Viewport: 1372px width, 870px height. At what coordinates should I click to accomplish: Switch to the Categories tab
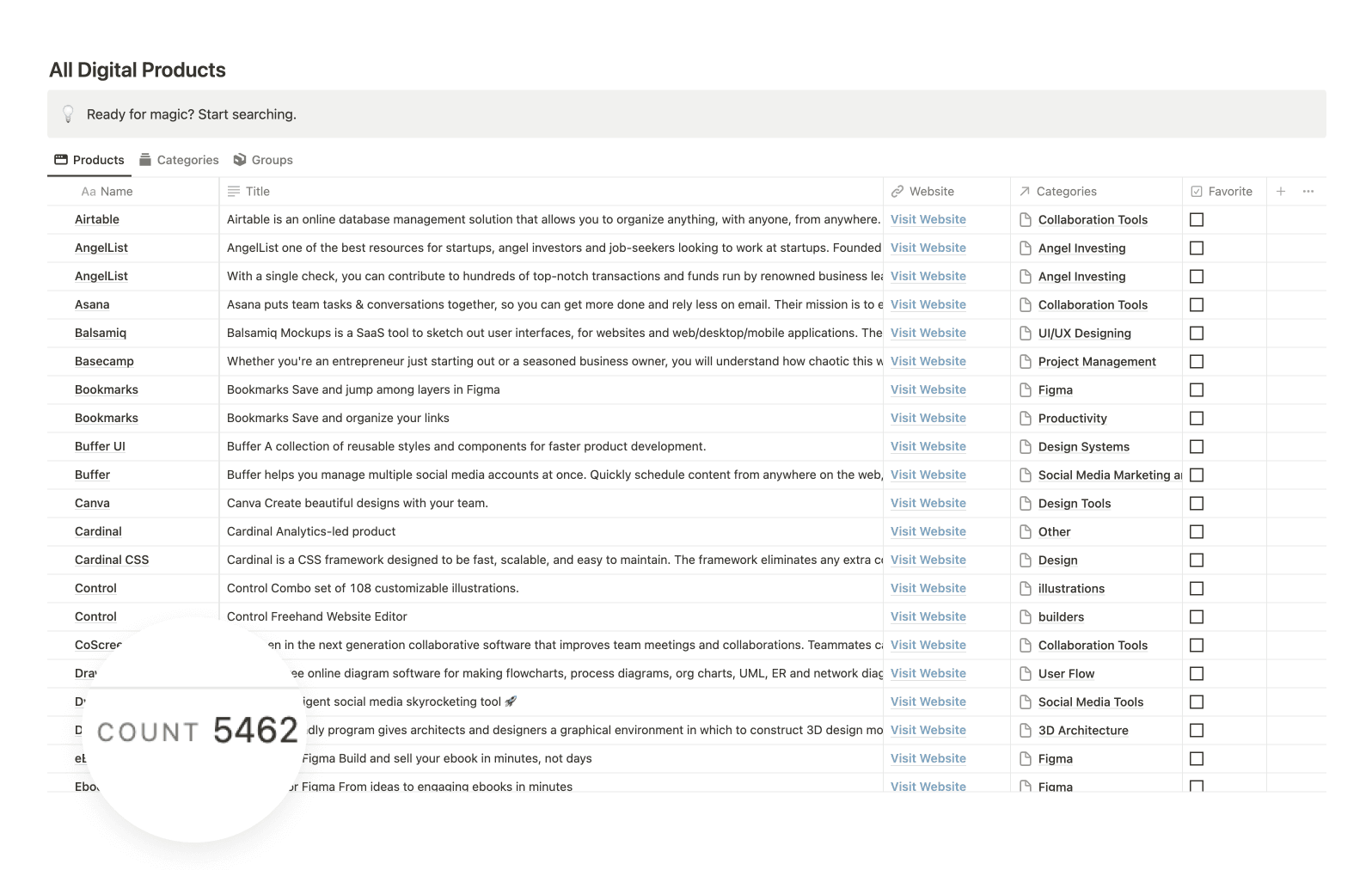pyautogui.click(x=180, y=160)
